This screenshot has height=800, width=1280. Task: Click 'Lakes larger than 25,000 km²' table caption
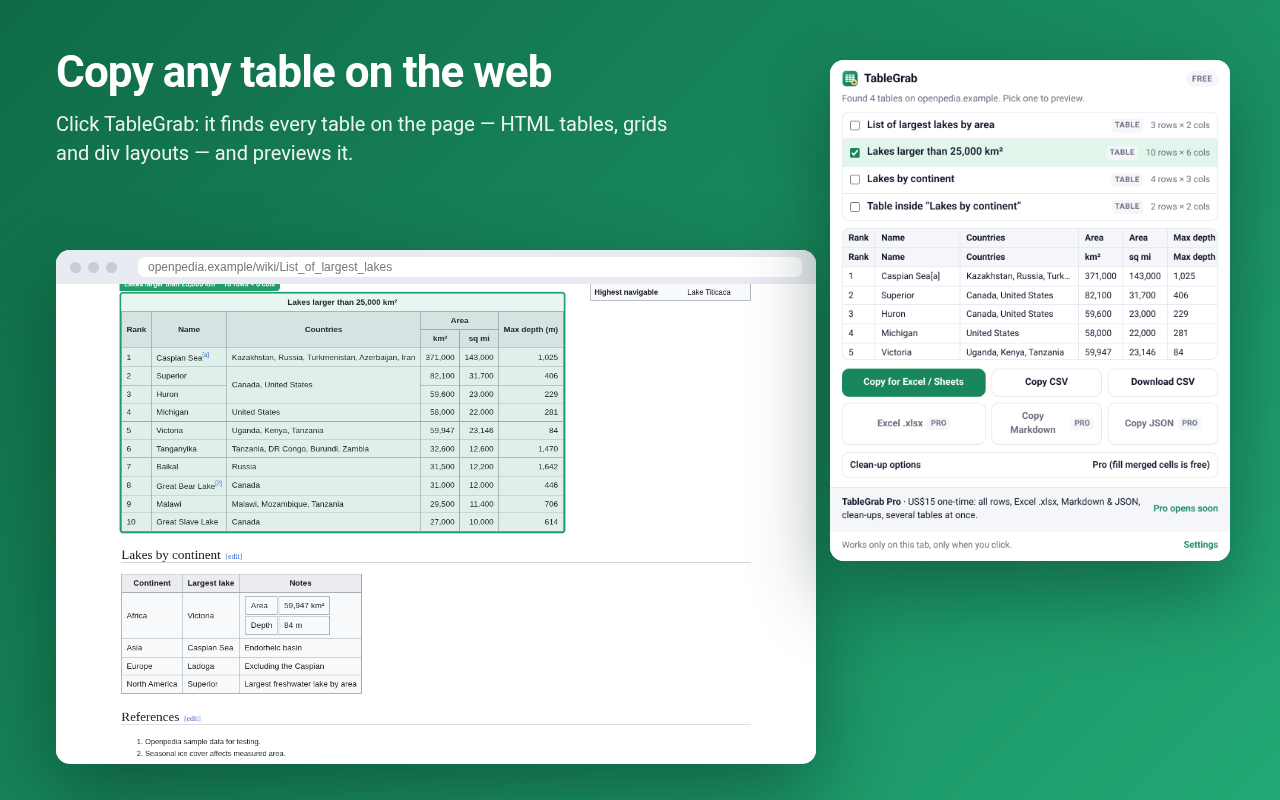point(342,302)
